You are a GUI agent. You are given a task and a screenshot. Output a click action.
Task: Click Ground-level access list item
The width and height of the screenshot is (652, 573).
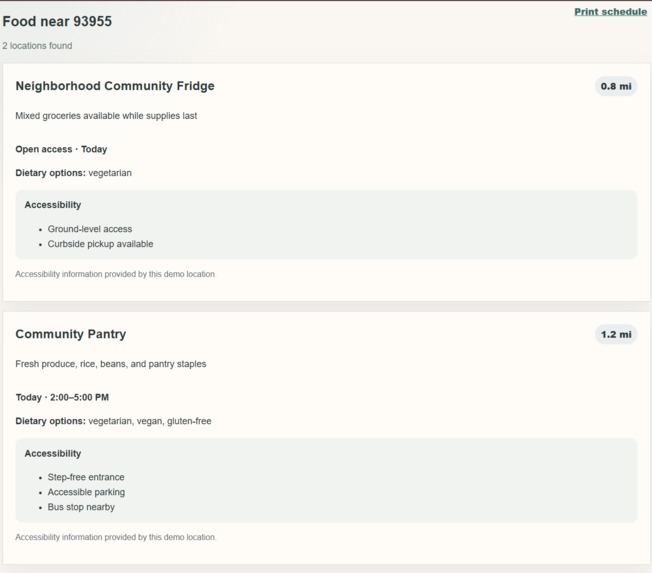(89, 229)
